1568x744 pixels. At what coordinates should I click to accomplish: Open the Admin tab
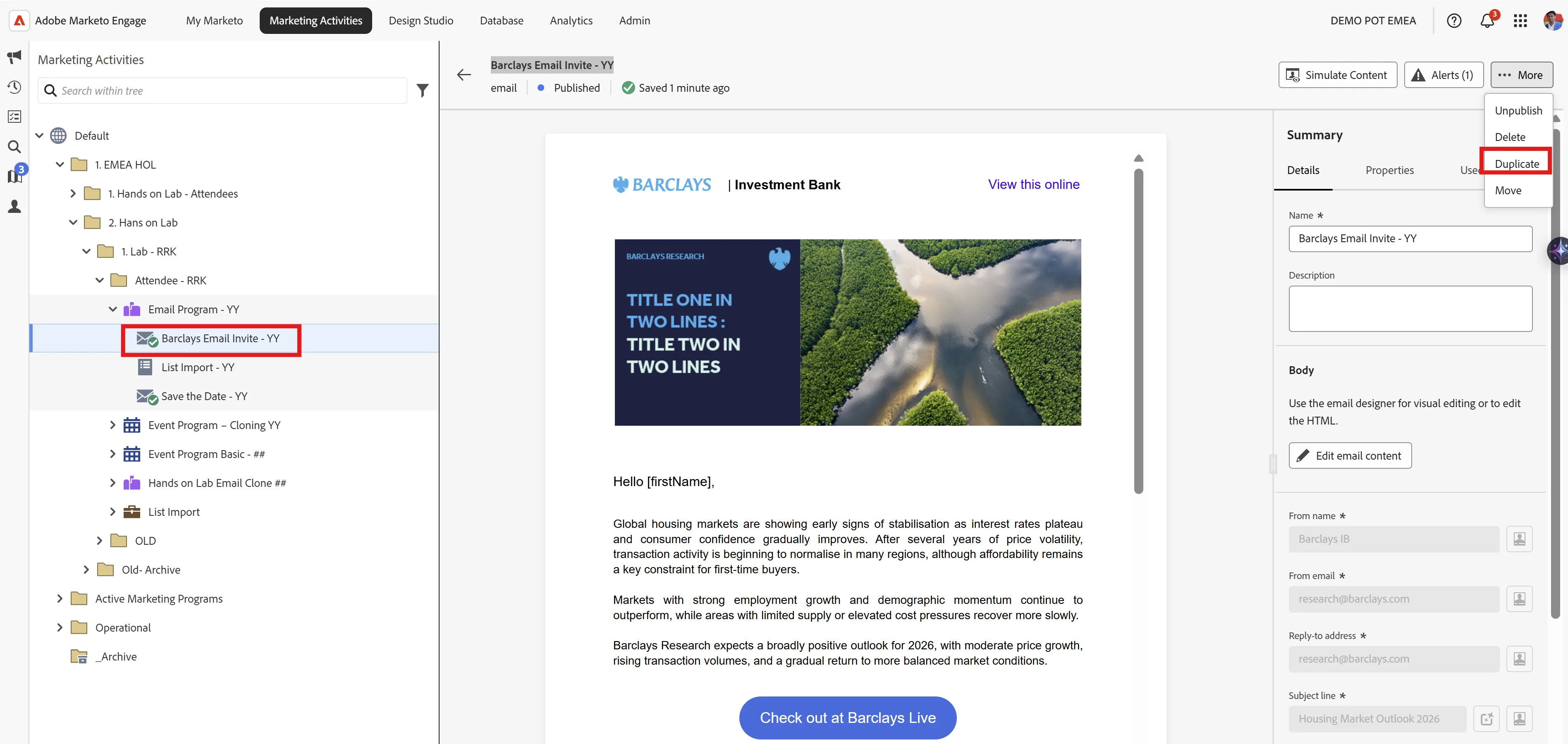pos(635,21)
